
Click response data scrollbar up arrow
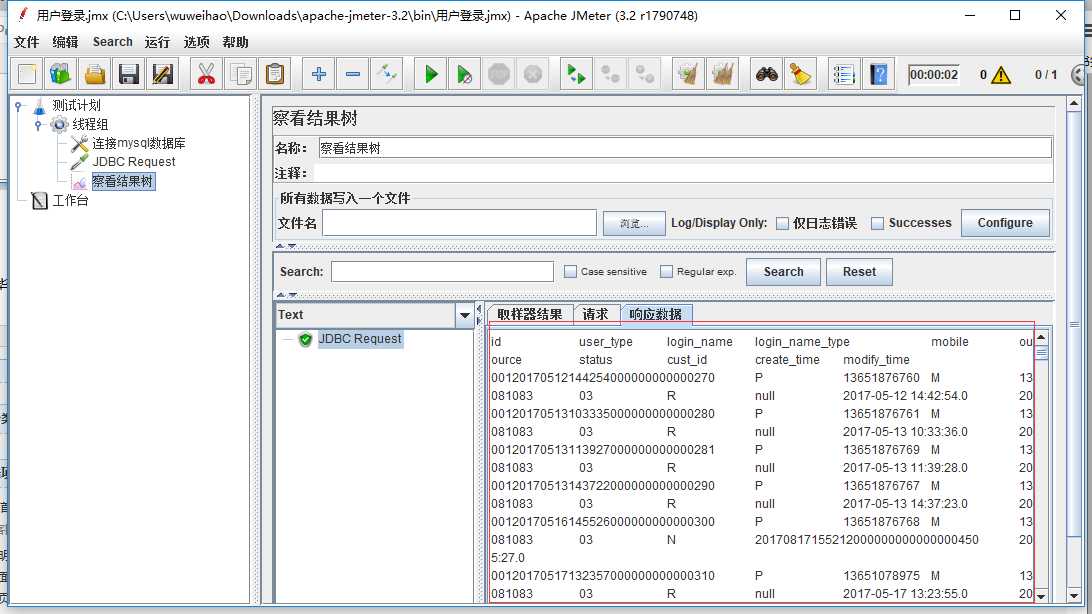(1041, 338)
